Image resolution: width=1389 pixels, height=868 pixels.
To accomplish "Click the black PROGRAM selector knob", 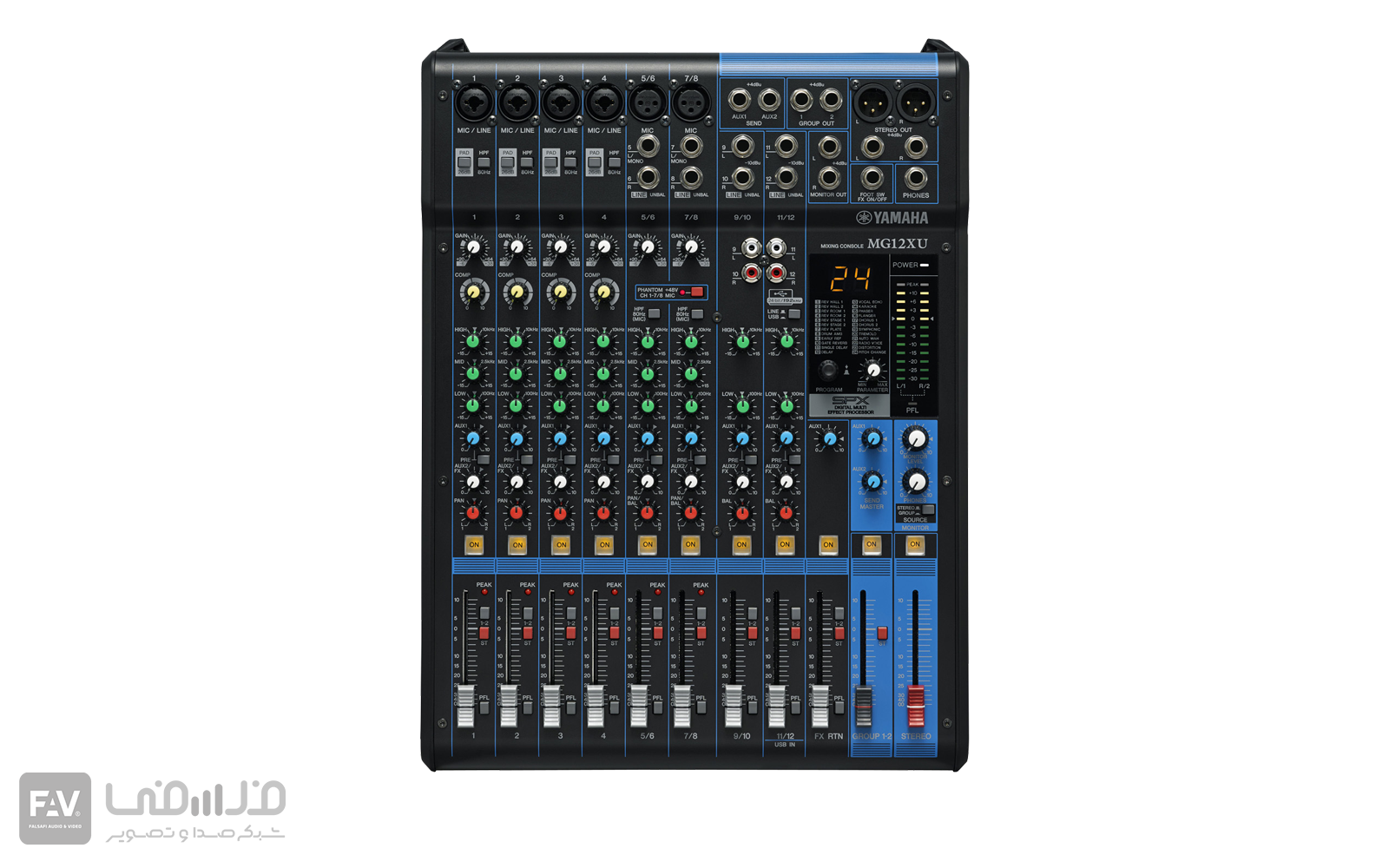I will tap(829, 371).
